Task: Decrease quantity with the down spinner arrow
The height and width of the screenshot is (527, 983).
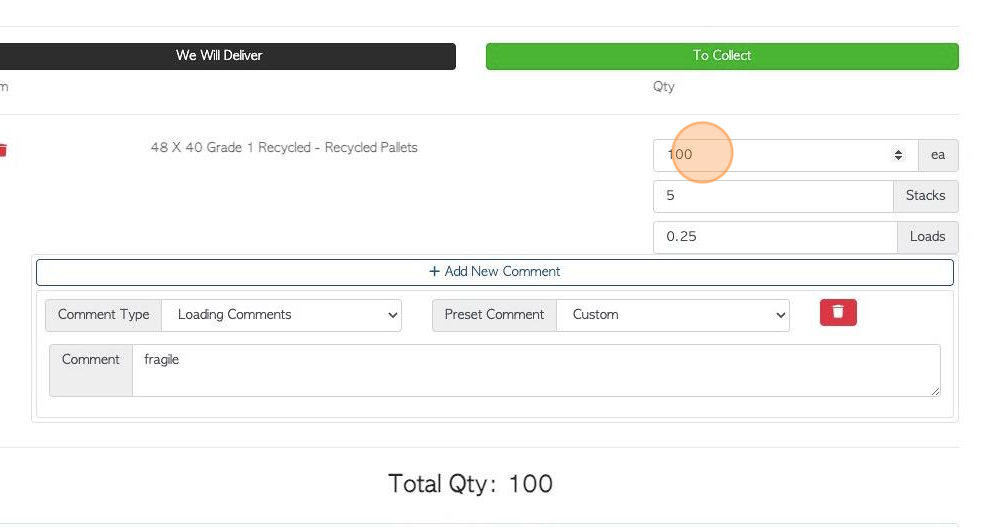Action: coord(898,158)
